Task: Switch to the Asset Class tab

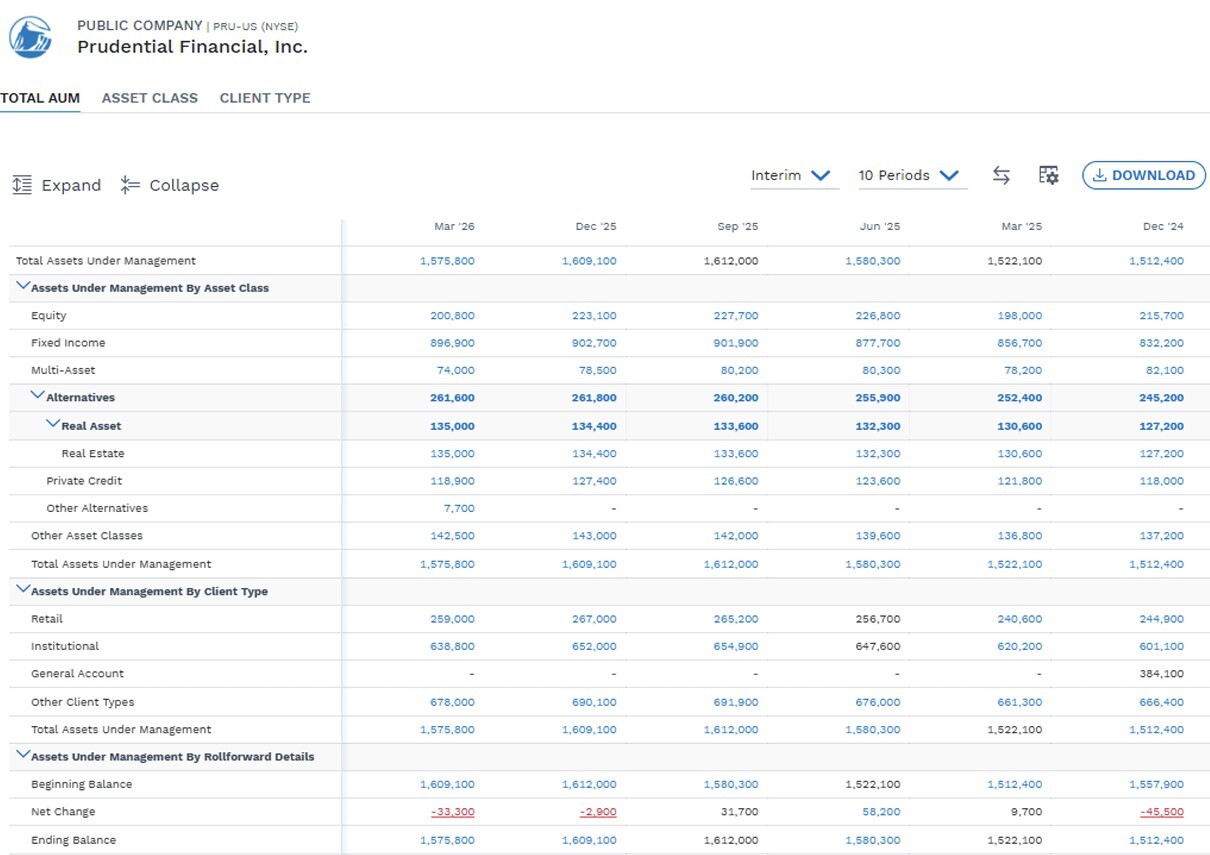Action: pyautogui.click(x=150, y=98)
